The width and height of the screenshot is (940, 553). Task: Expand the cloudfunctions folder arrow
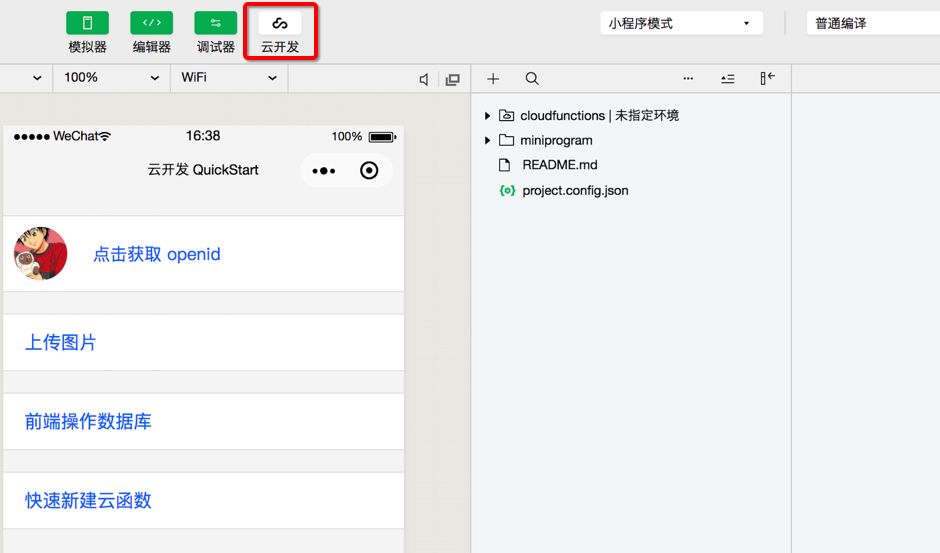pos(487,116)
